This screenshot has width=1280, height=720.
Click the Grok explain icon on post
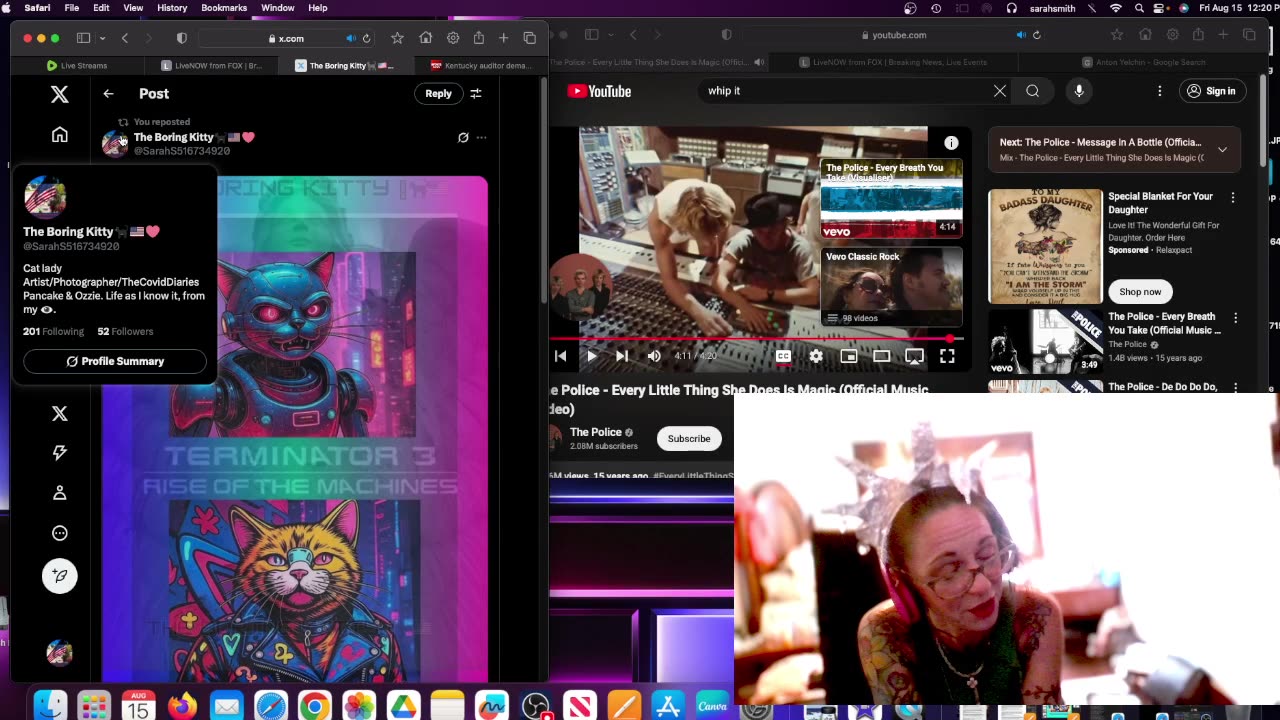pyautogui.click(x=463, y=138)
